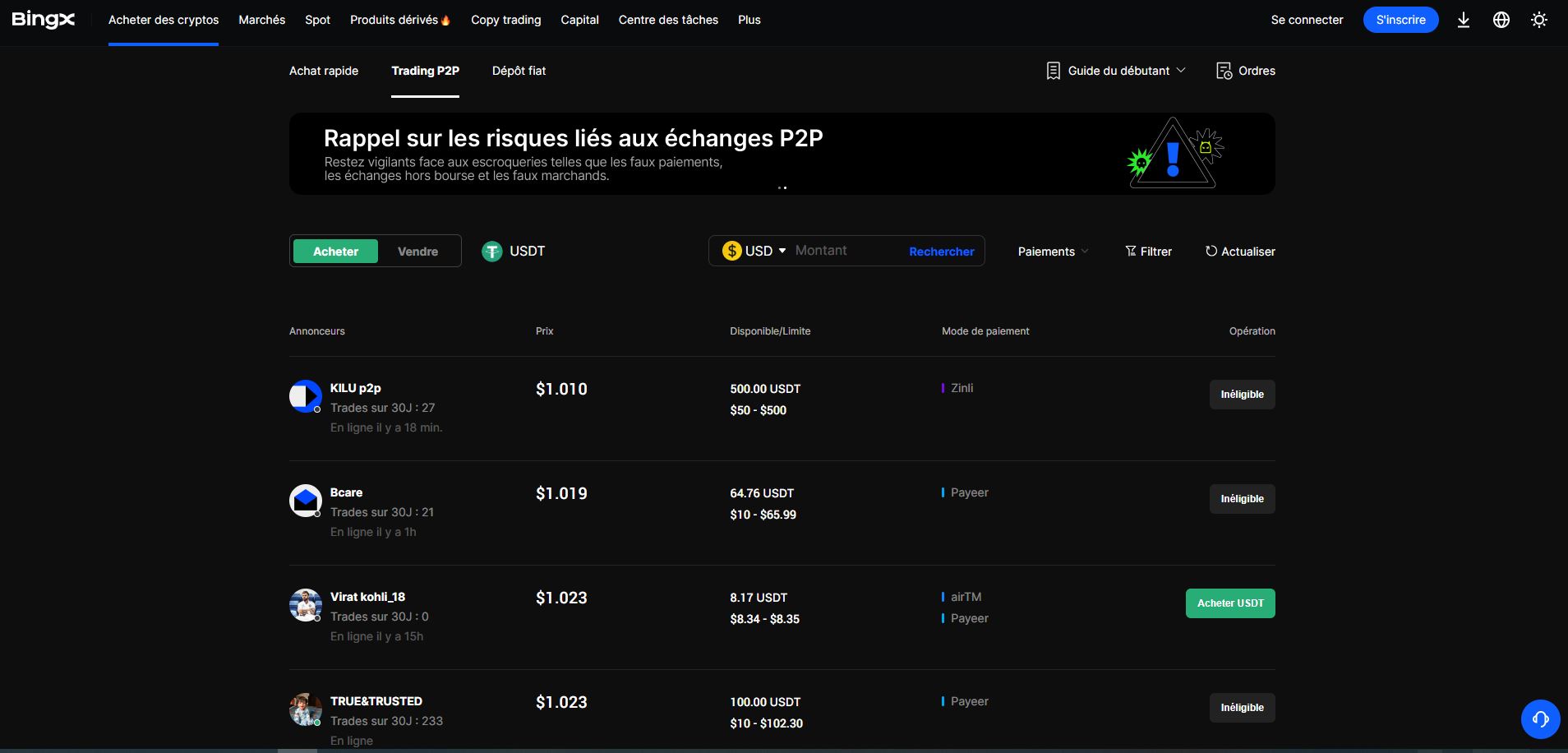Click the banner carousel pagination dots

tap(782, 188)
